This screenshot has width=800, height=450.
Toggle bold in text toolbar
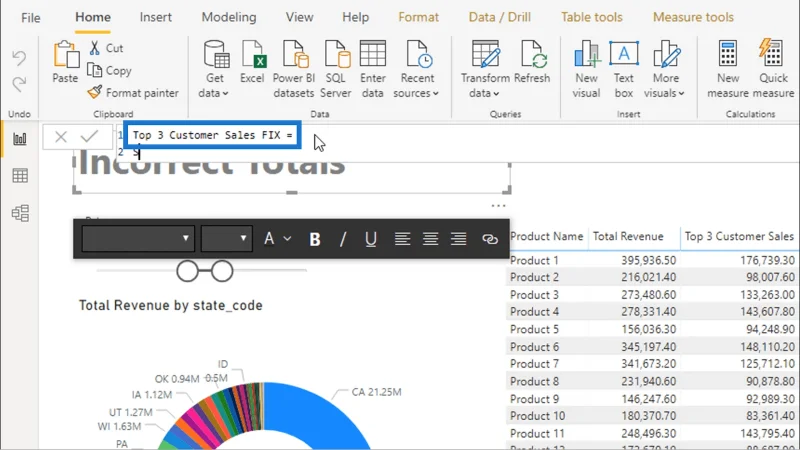coord(315,239)
